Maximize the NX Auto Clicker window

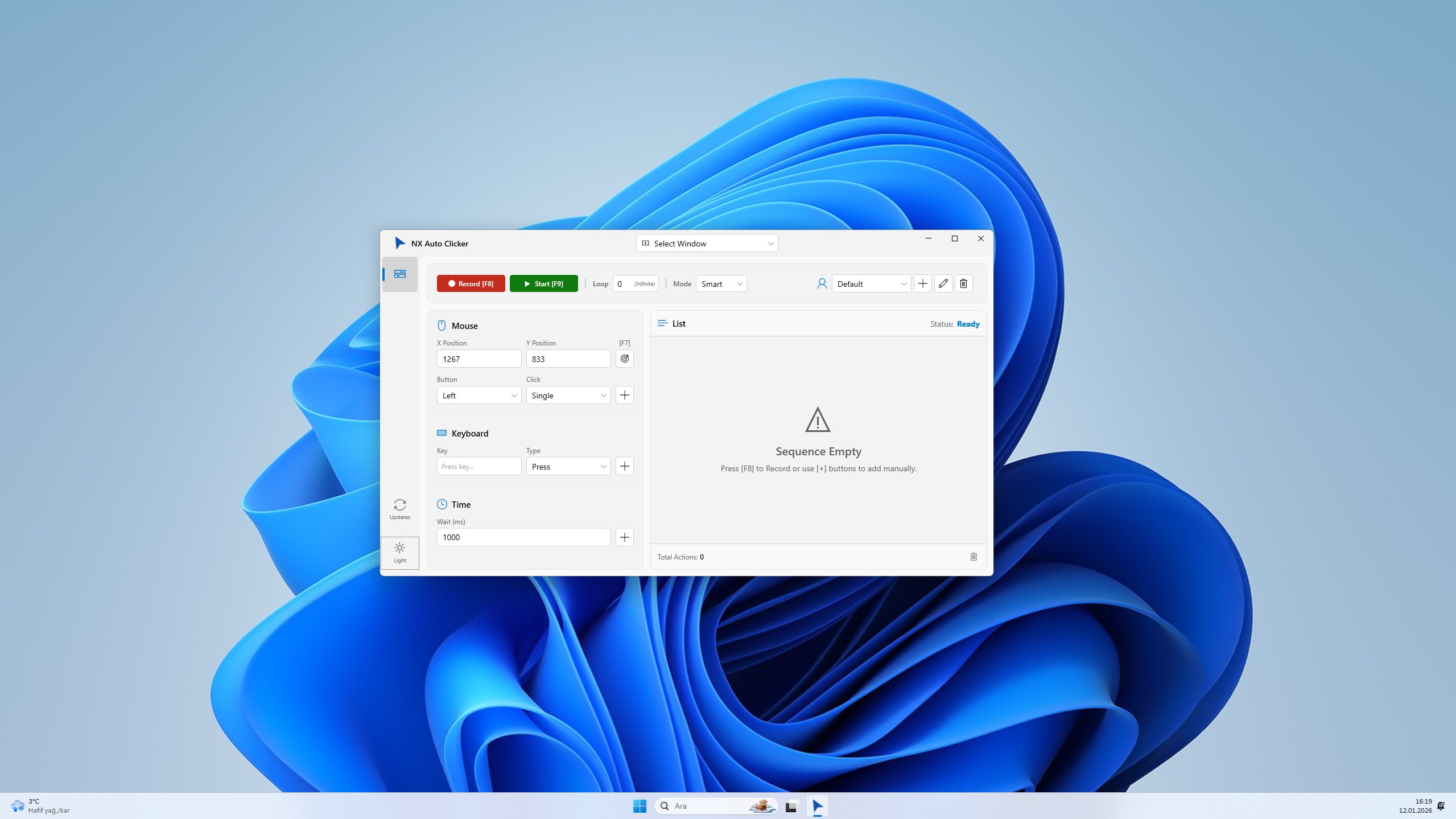pos(955,238)
